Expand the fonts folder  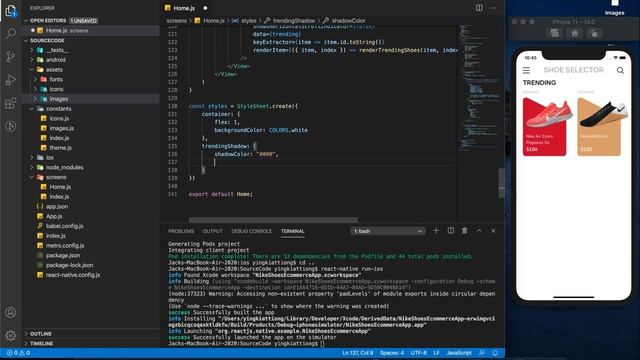(35, 79)
